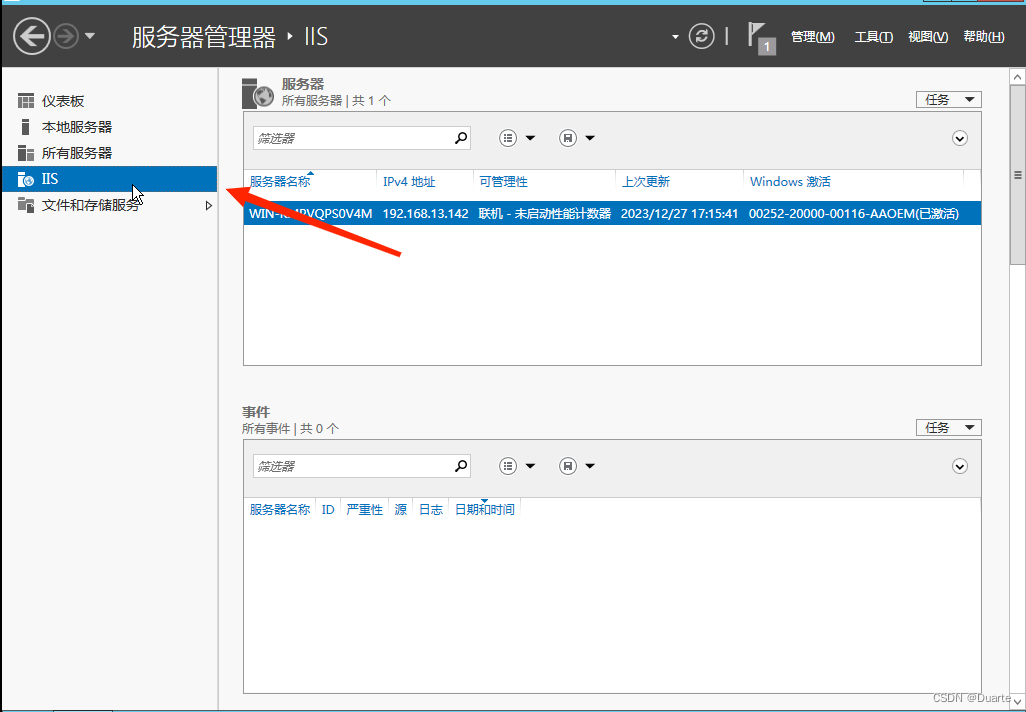The image size is (1026, 712).
Task: Click search magnifier in 事件 filter
Action: 461,465
